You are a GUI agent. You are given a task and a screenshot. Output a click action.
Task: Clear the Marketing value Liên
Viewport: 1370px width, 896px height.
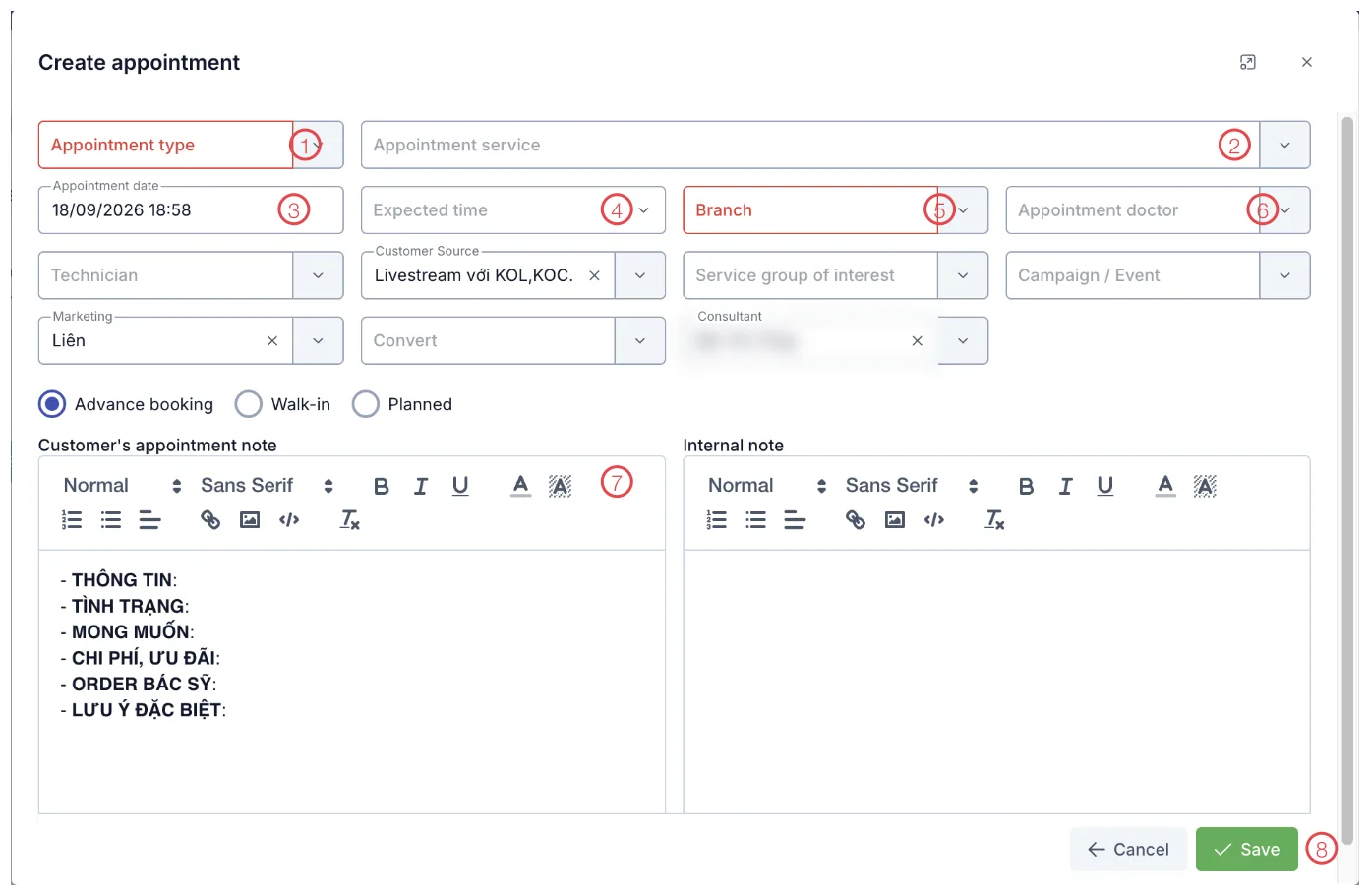point(272,340)
